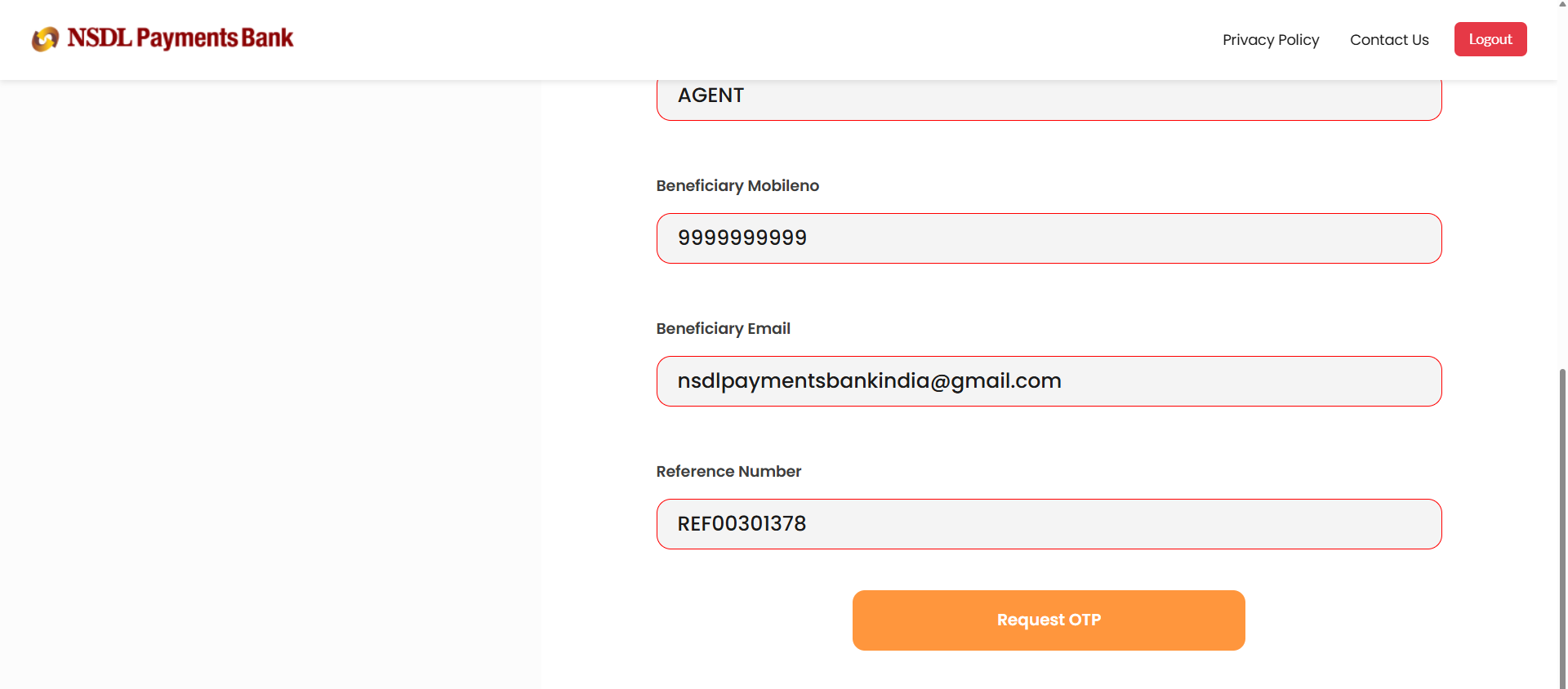
Task: Click the Reference Number label text
Action: (x=728, y=472)
